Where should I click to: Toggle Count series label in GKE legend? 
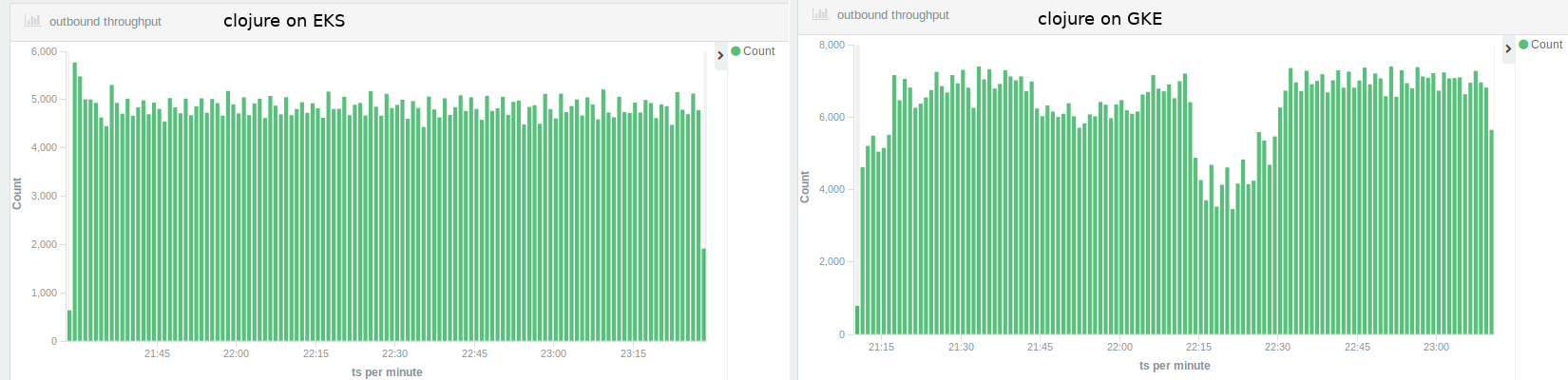click(1546, 45)
